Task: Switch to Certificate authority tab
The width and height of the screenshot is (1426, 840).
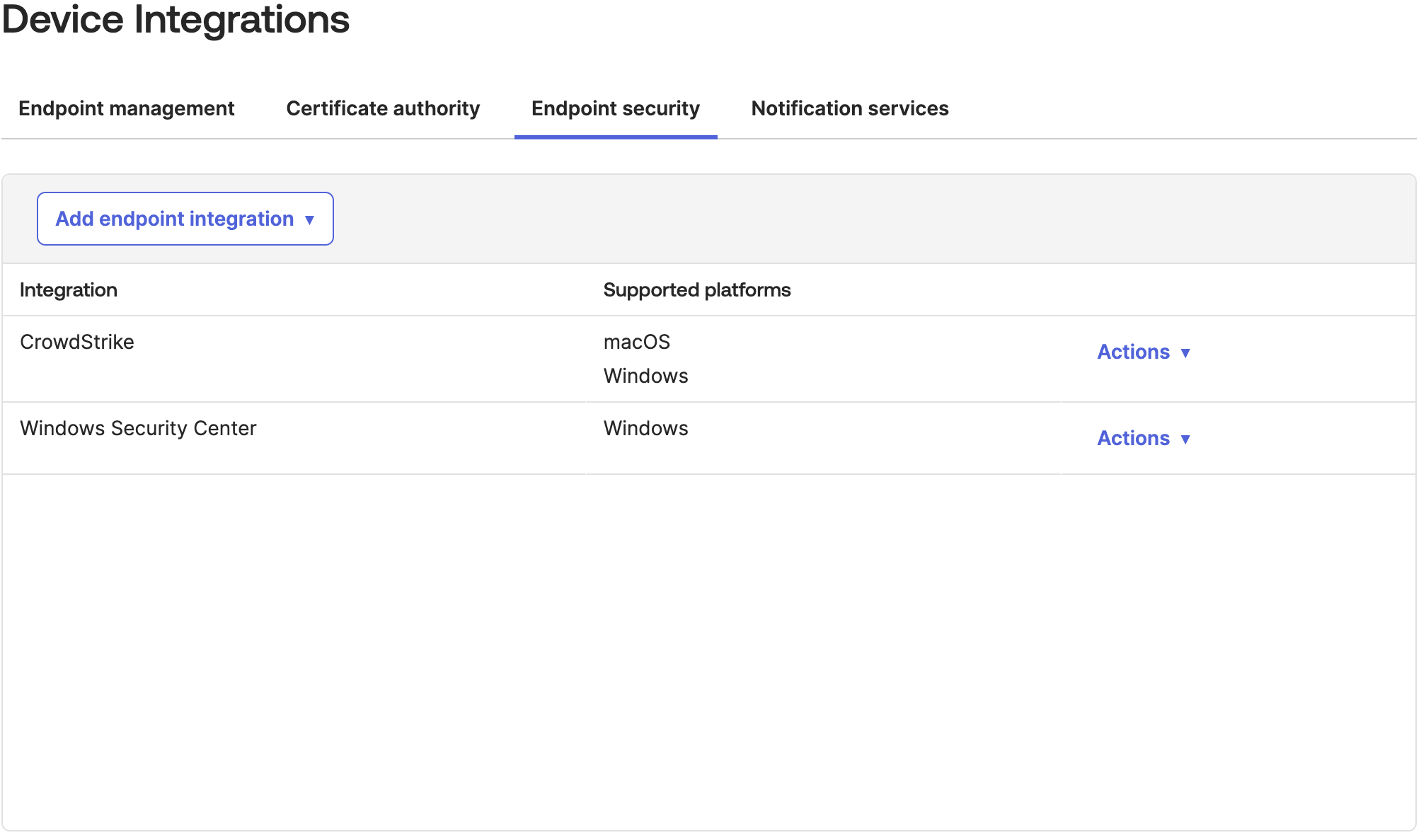Action: click(383, 108)
